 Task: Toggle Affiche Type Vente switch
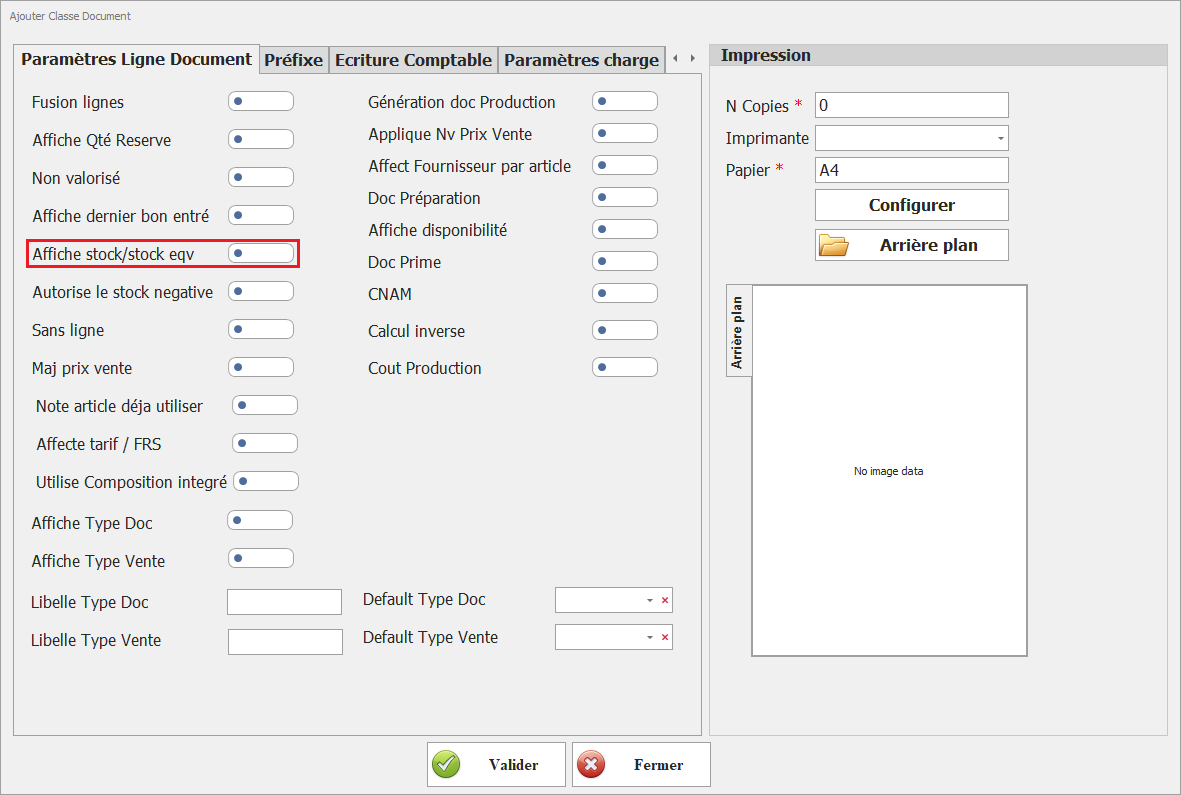[261, 559]
